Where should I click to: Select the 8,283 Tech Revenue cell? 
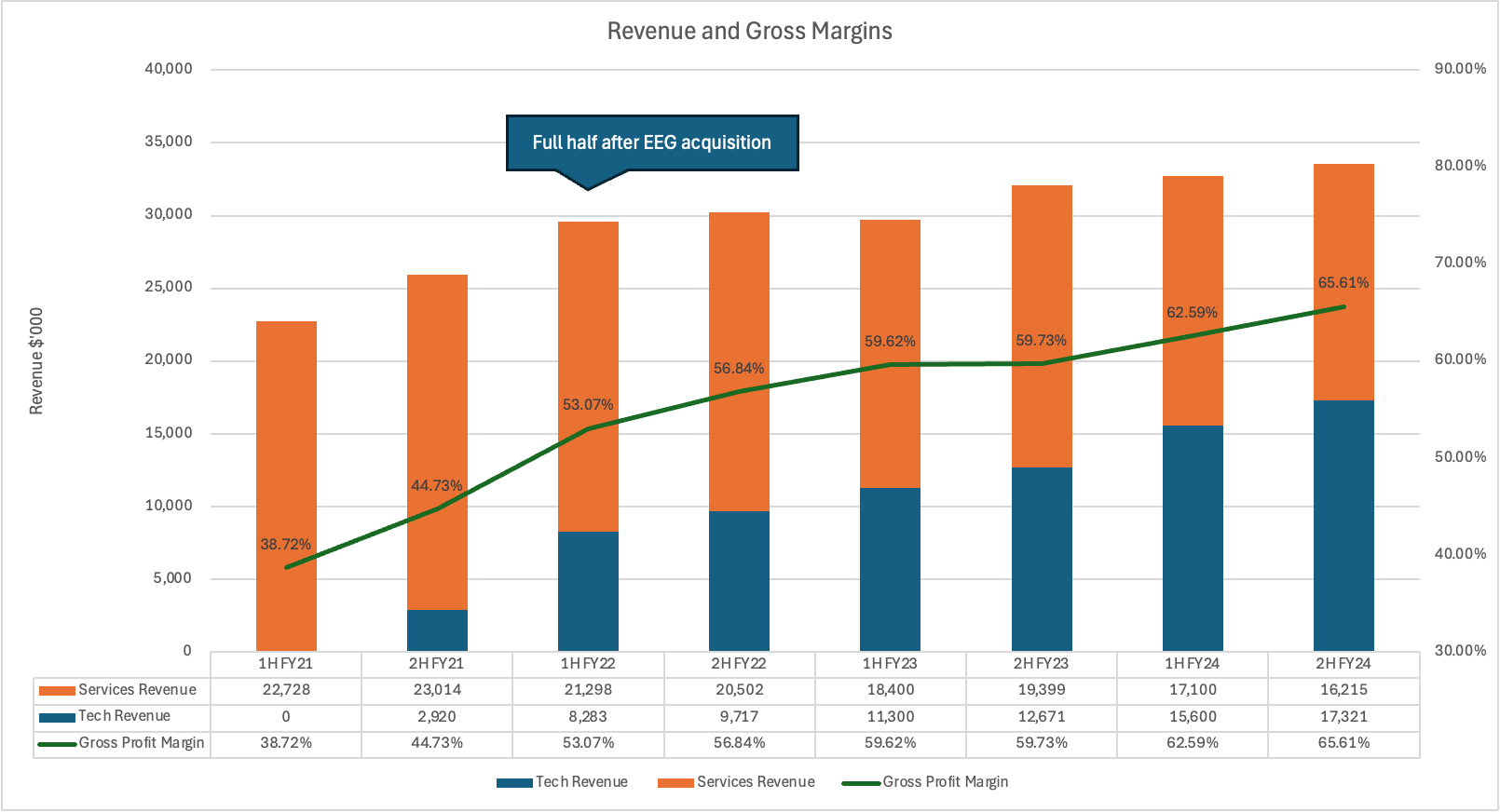tap(588, 717)
